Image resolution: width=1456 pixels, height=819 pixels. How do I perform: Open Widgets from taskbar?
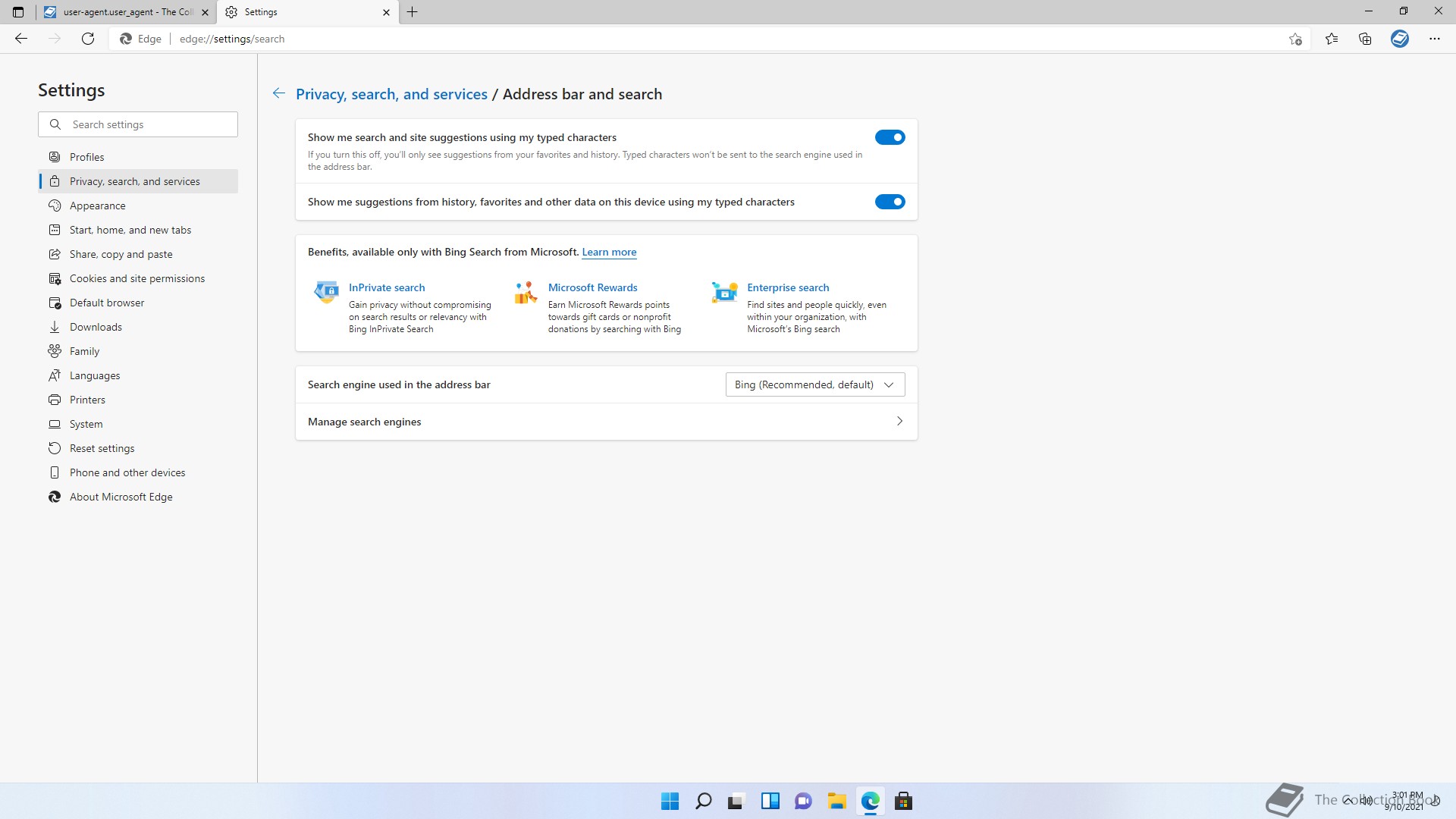point(770,801)
